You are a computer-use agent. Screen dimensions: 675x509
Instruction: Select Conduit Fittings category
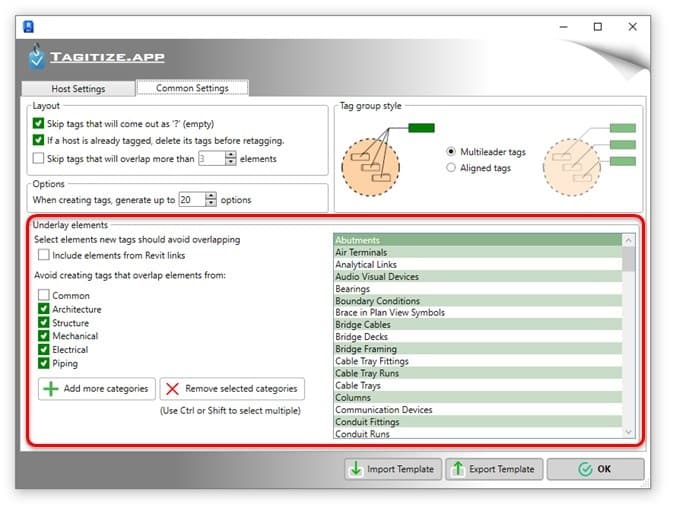click(478, 421)
